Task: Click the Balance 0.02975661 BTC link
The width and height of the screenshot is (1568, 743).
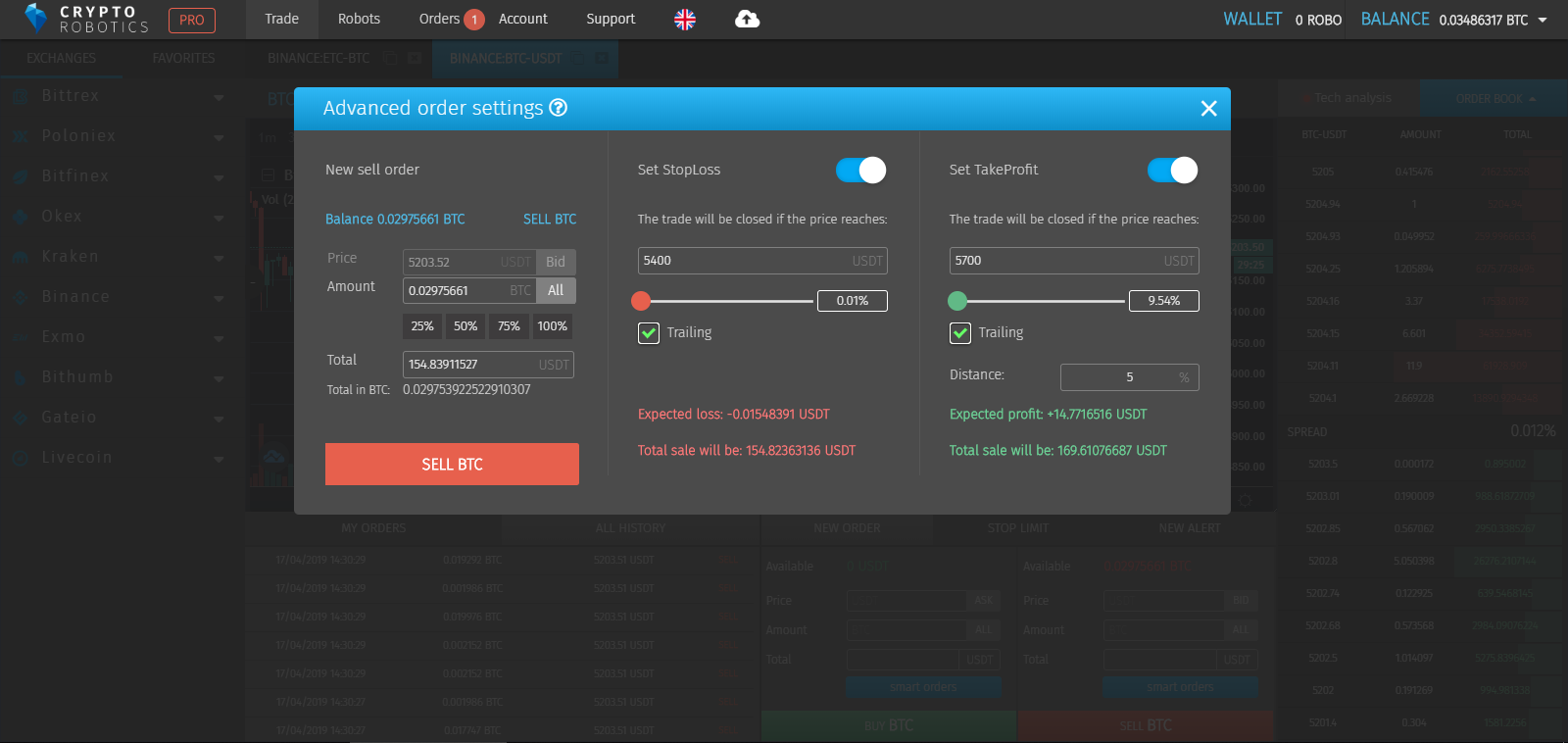Action: [x=395, y=219]
